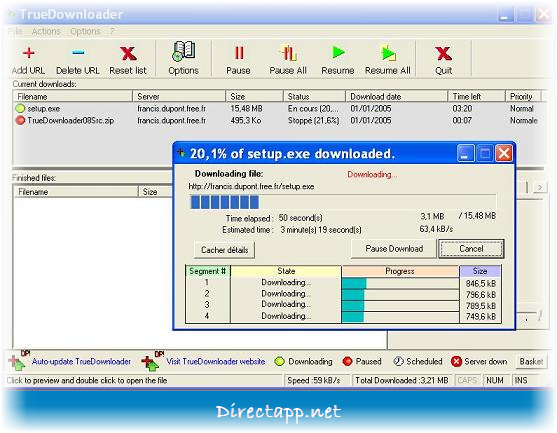Click segment 1 progress bar
The width and height of the screenshot is (557, 433).
pos(400,283)
